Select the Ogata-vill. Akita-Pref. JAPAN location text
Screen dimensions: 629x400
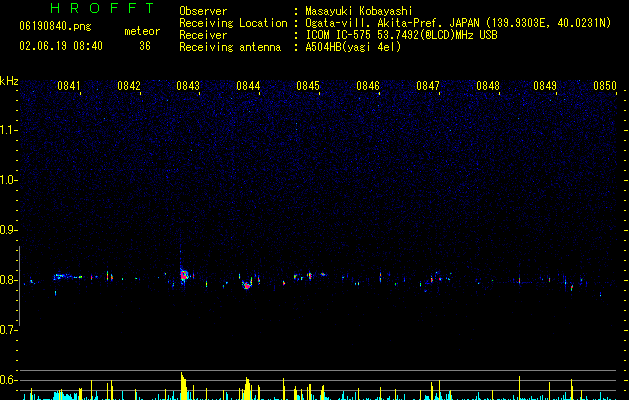[x=458, y=23]
